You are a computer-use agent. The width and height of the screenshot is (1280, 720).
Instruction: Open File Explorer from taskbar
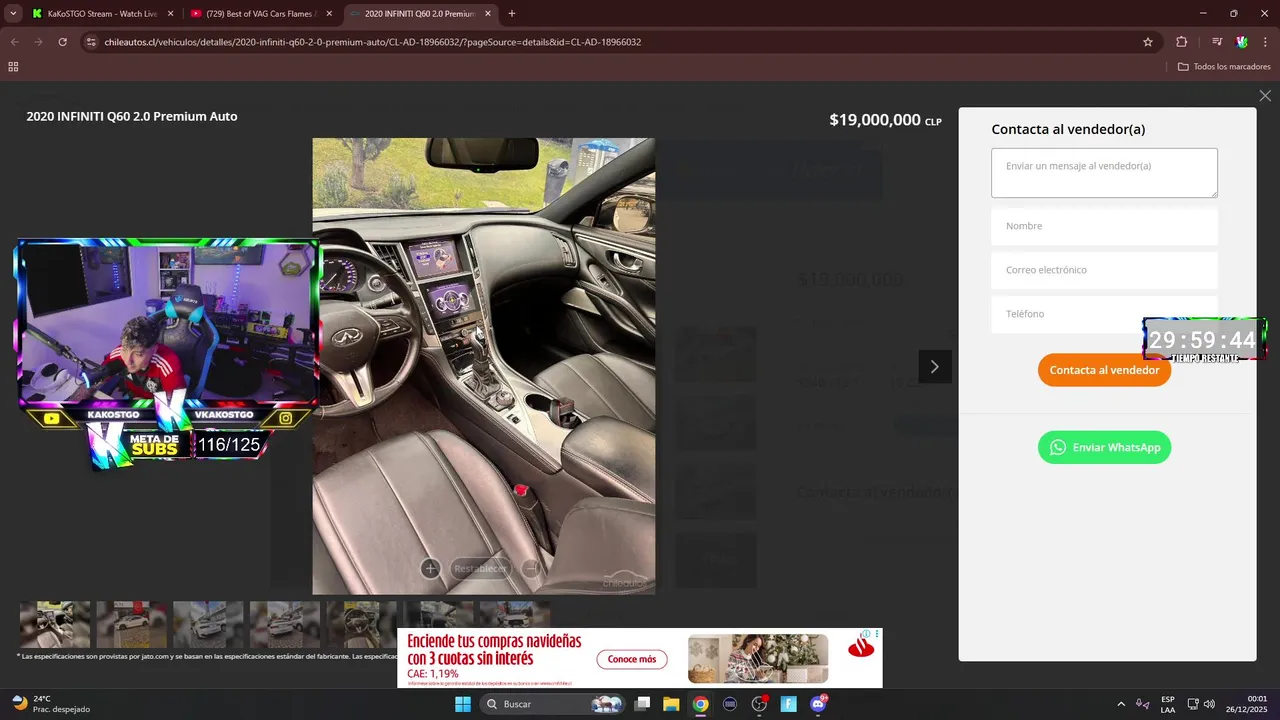click(671, 704)
